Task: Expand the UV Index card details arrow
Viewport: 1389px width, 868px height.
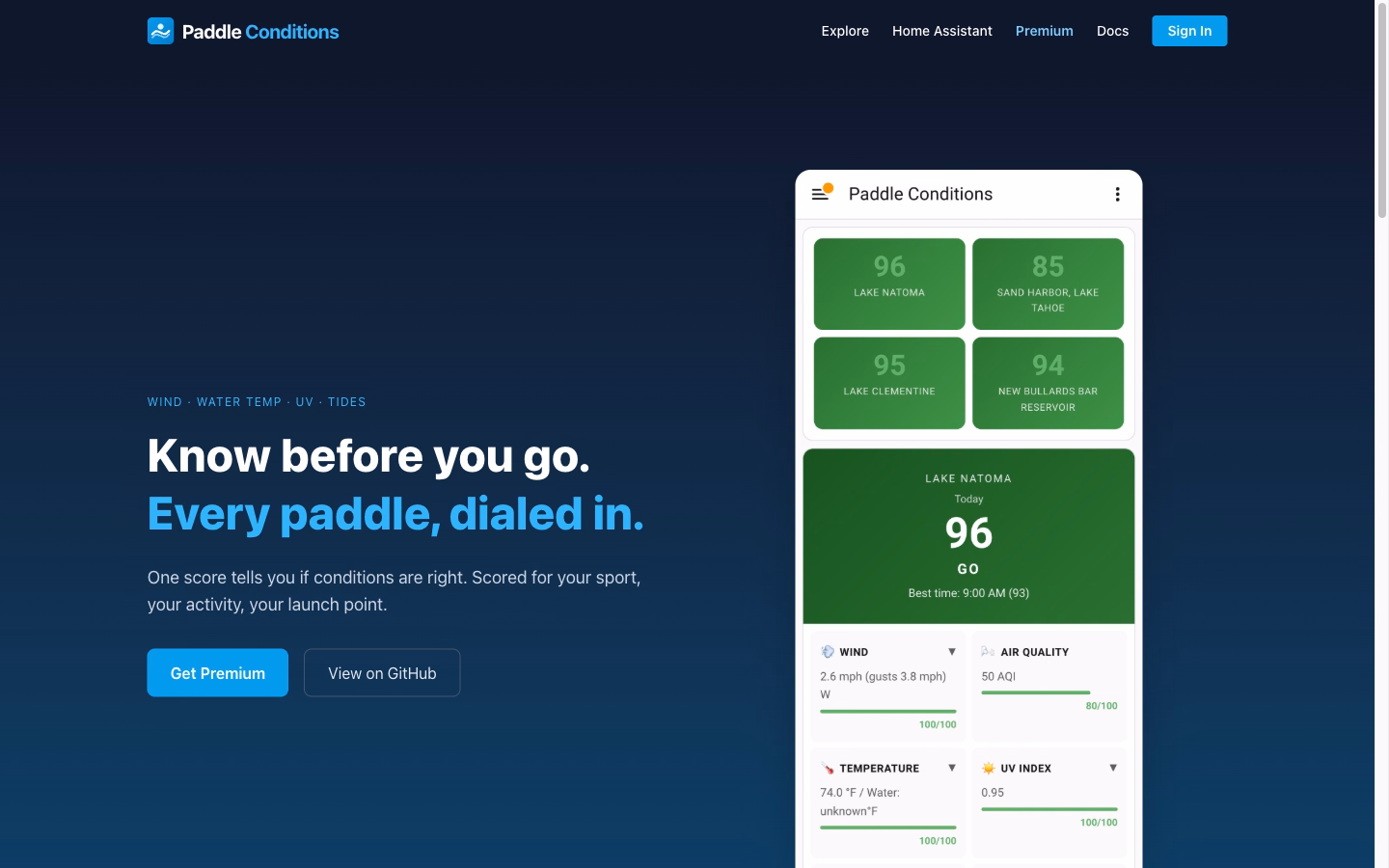Action: [1113, 769]
